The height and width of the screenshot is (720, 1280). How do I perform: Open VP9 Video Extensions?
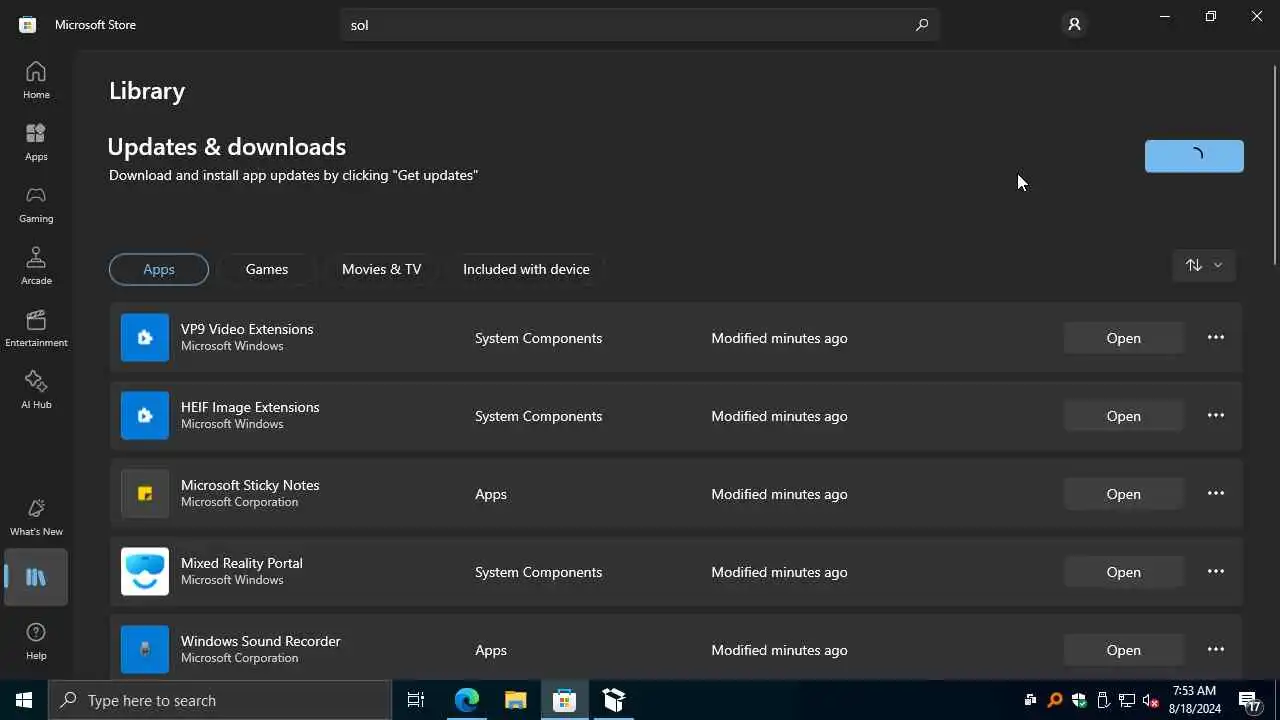point(1124,338)
